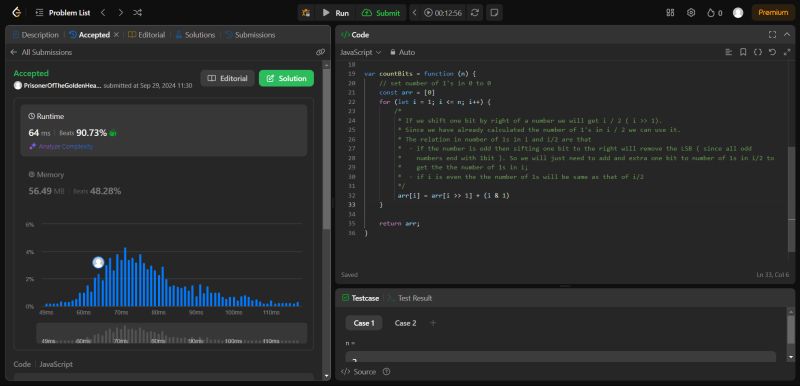Click the bookmark icon in editor toolbar

point(743,52)
